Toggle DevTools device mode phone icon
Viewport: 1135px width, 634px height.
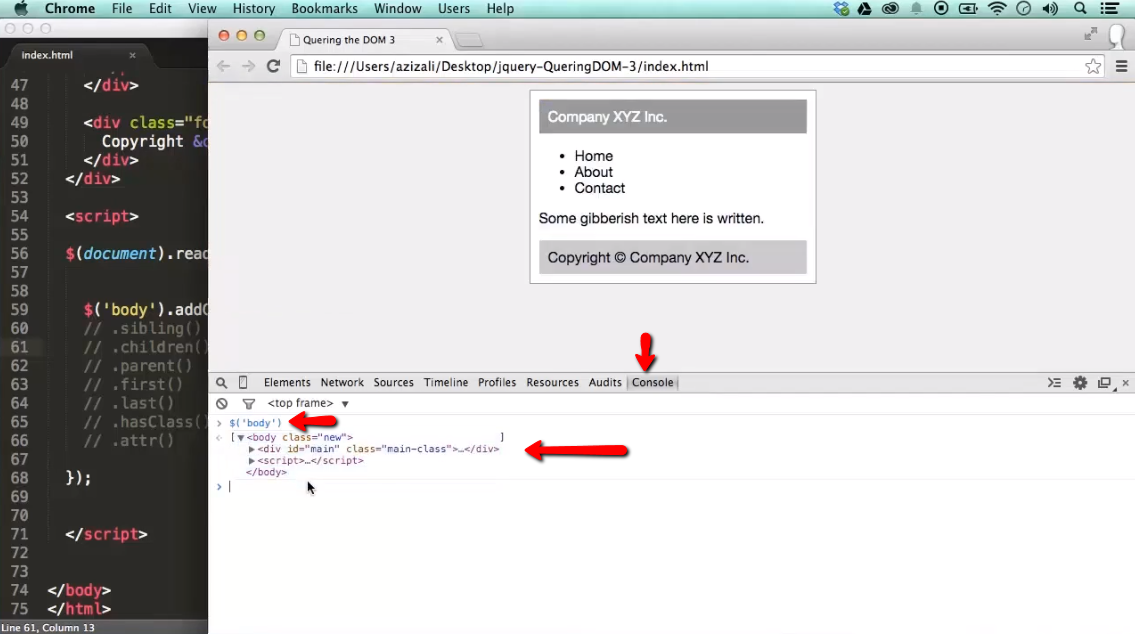click(x=243, y=382)
